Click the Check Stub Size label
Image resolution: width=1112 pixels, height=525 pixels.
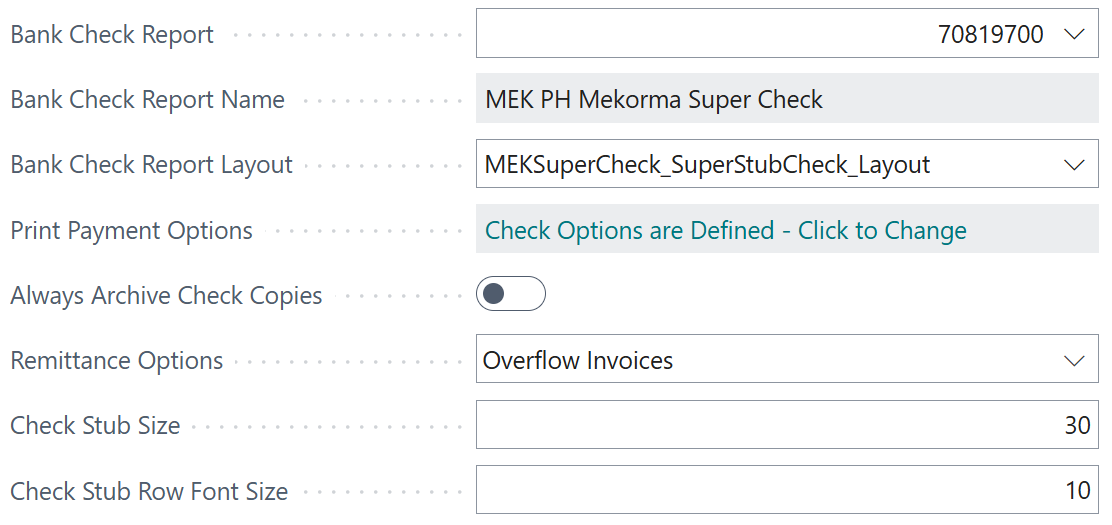pos(95,426)
